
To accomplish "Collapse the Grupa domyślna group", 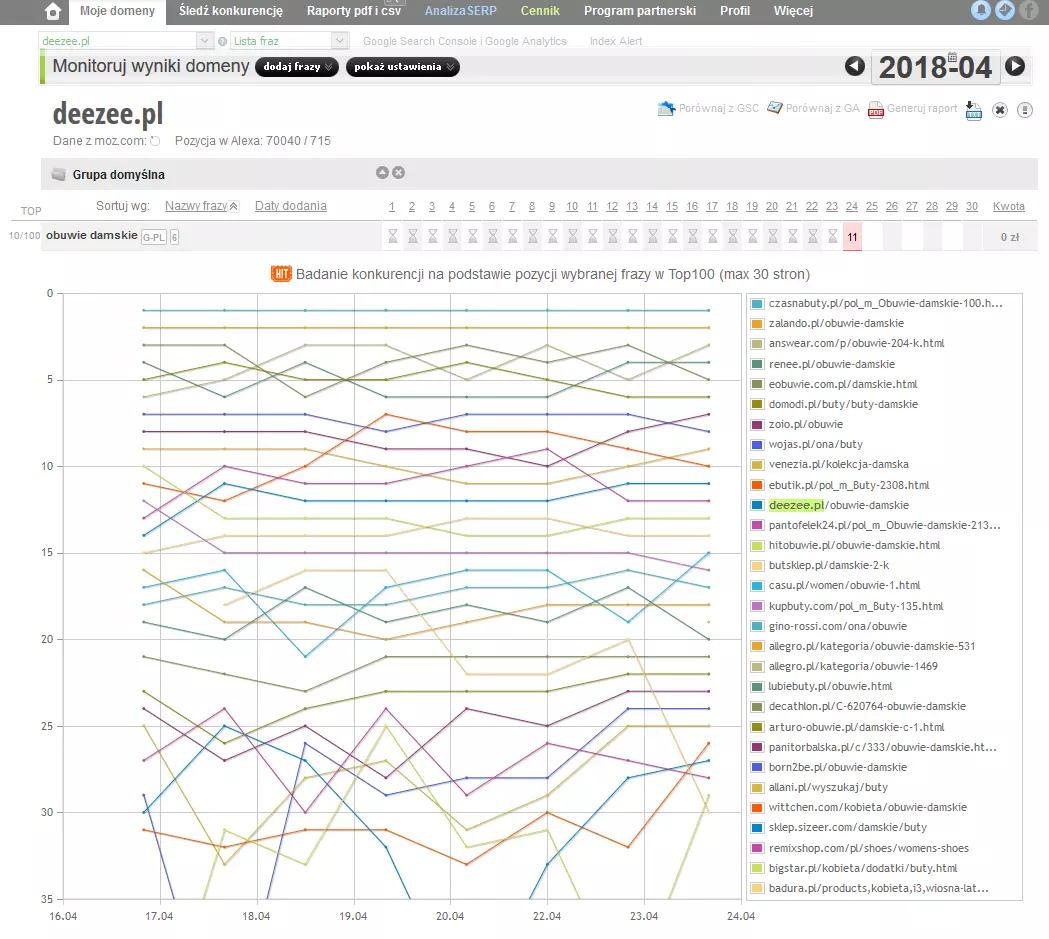I will tap(382, 173).
